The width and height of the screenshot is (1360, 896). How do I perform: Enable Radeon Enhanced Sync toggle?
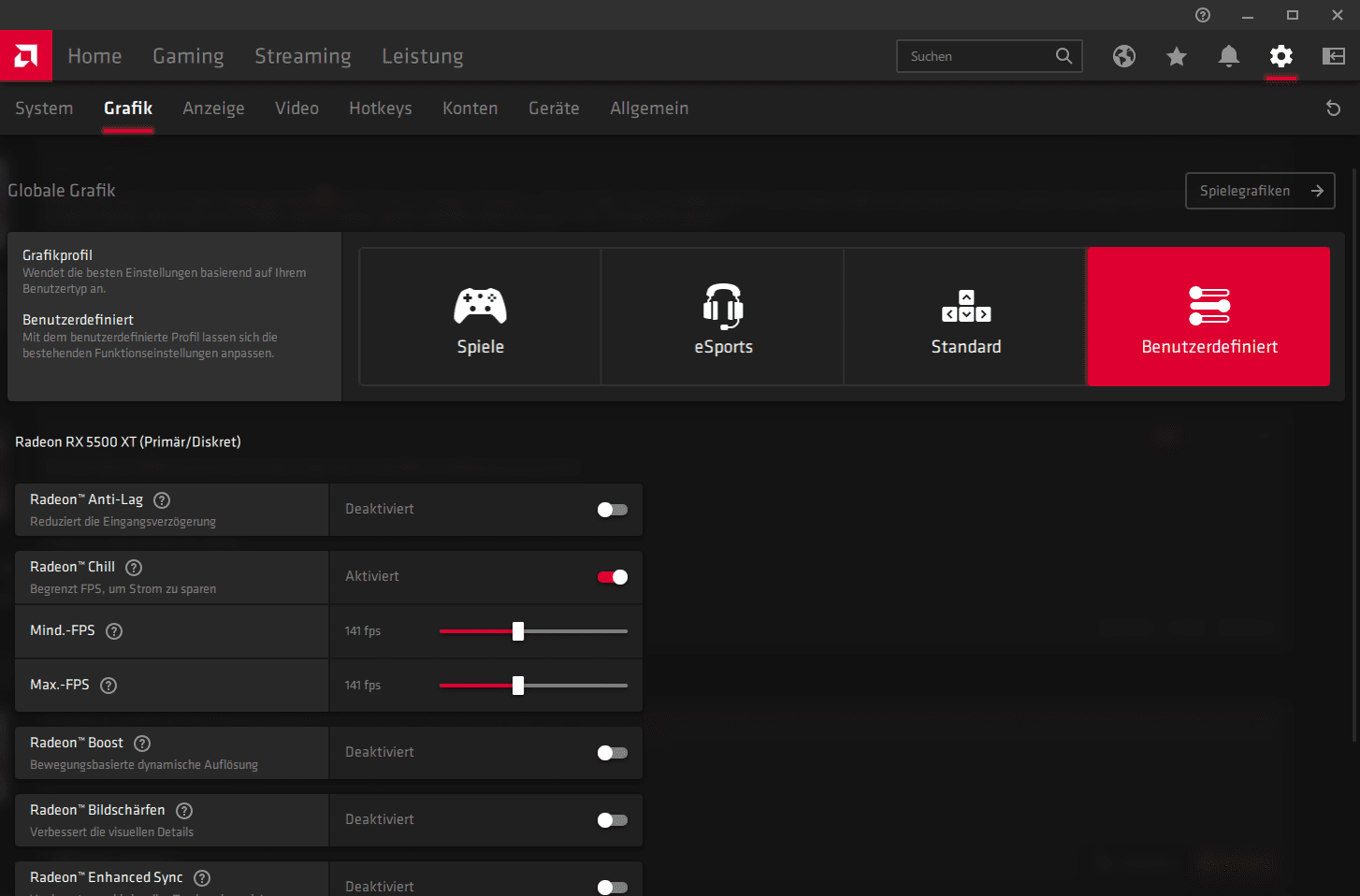click(x=613, y=888)
